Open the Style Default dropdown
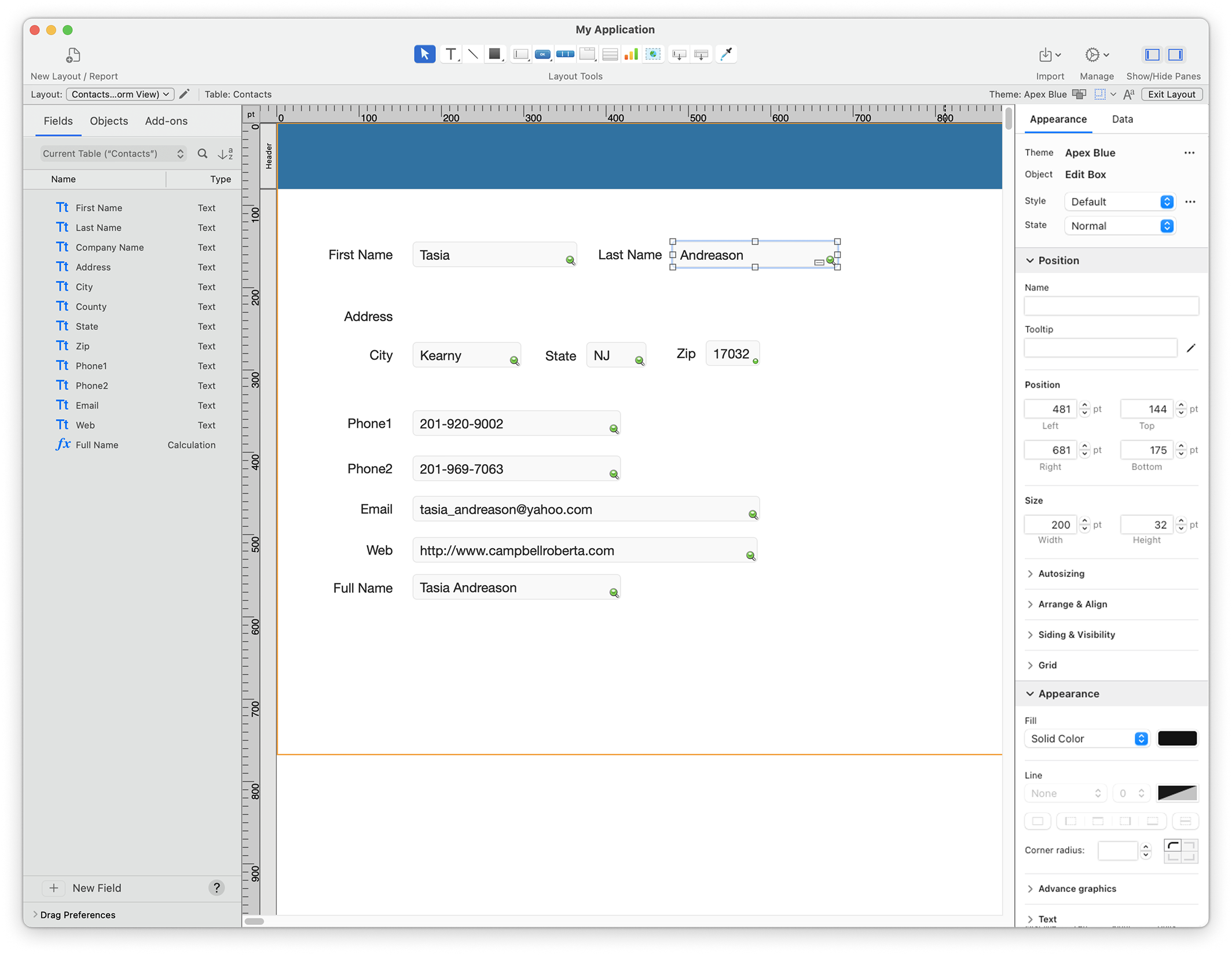1232x955 pixels. 1120,202
